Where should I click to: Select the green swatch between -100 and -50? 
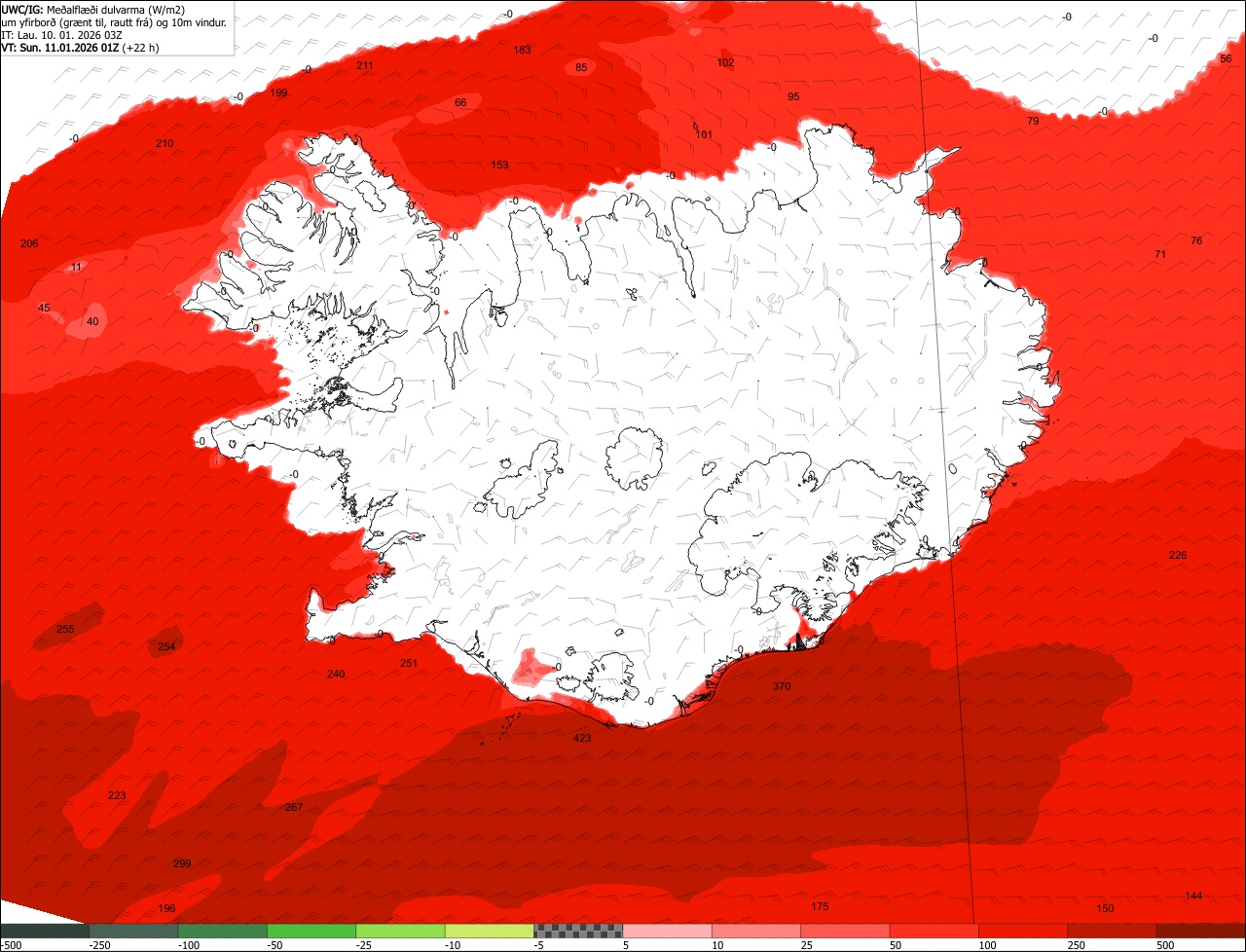(x=222, y=931)
